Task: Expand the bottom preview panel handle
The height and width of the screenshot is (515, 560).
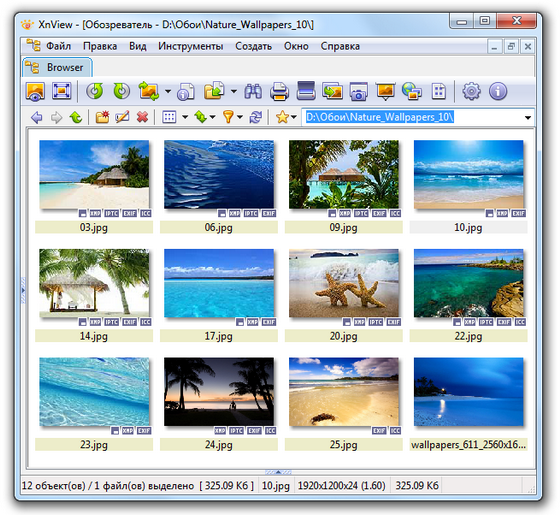Action: click(278, 472)
